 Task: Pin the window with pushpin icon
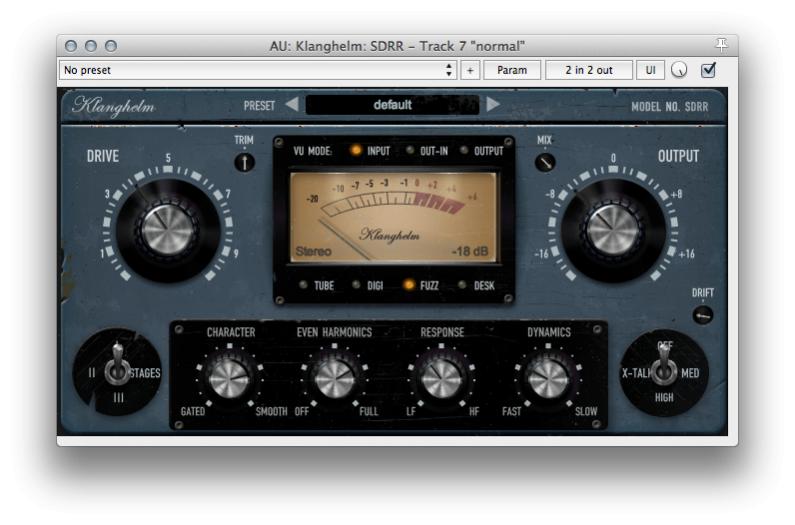tap(721, 45)
